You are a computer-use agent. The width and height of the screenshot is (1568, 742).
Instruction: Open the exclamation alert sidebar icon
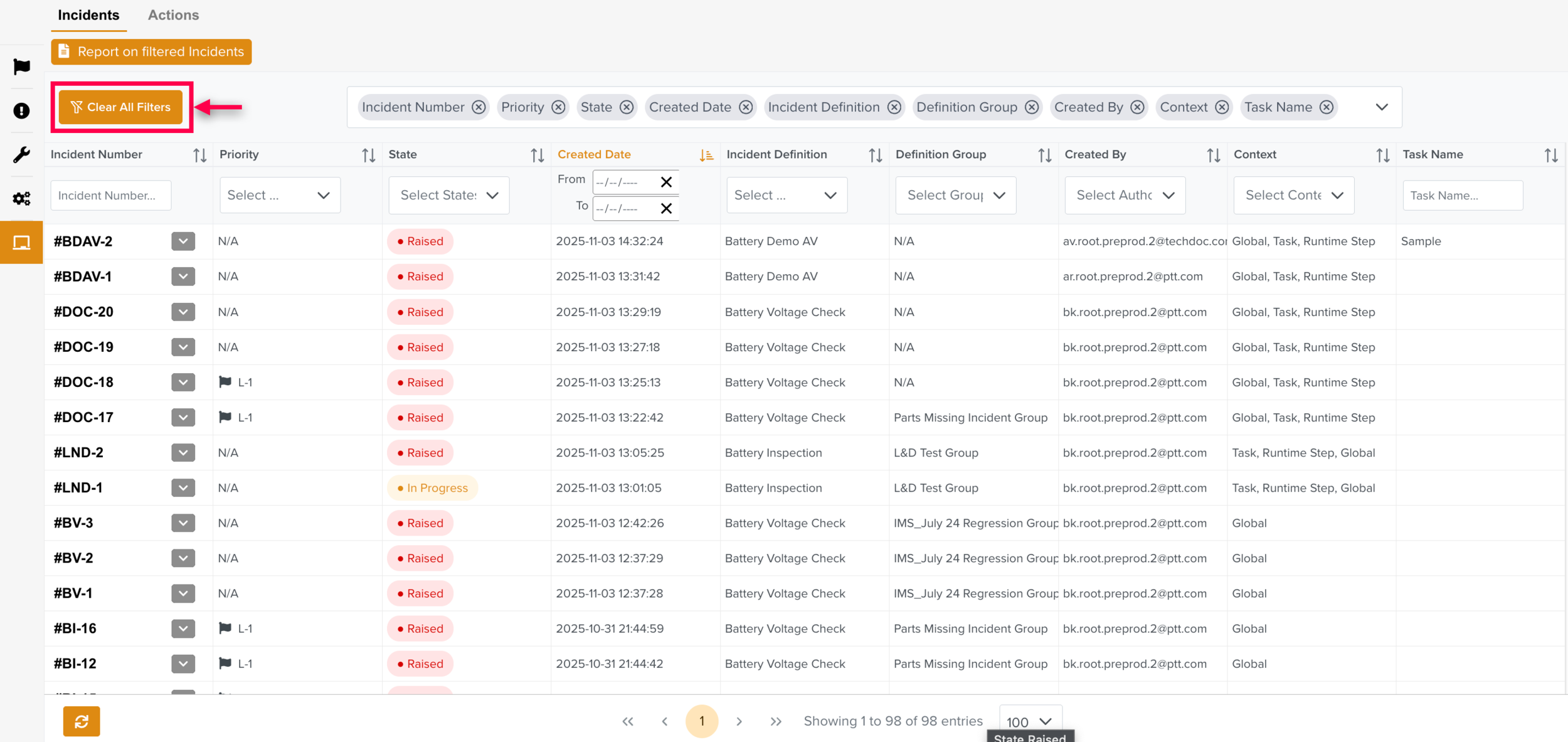point(21,111)
